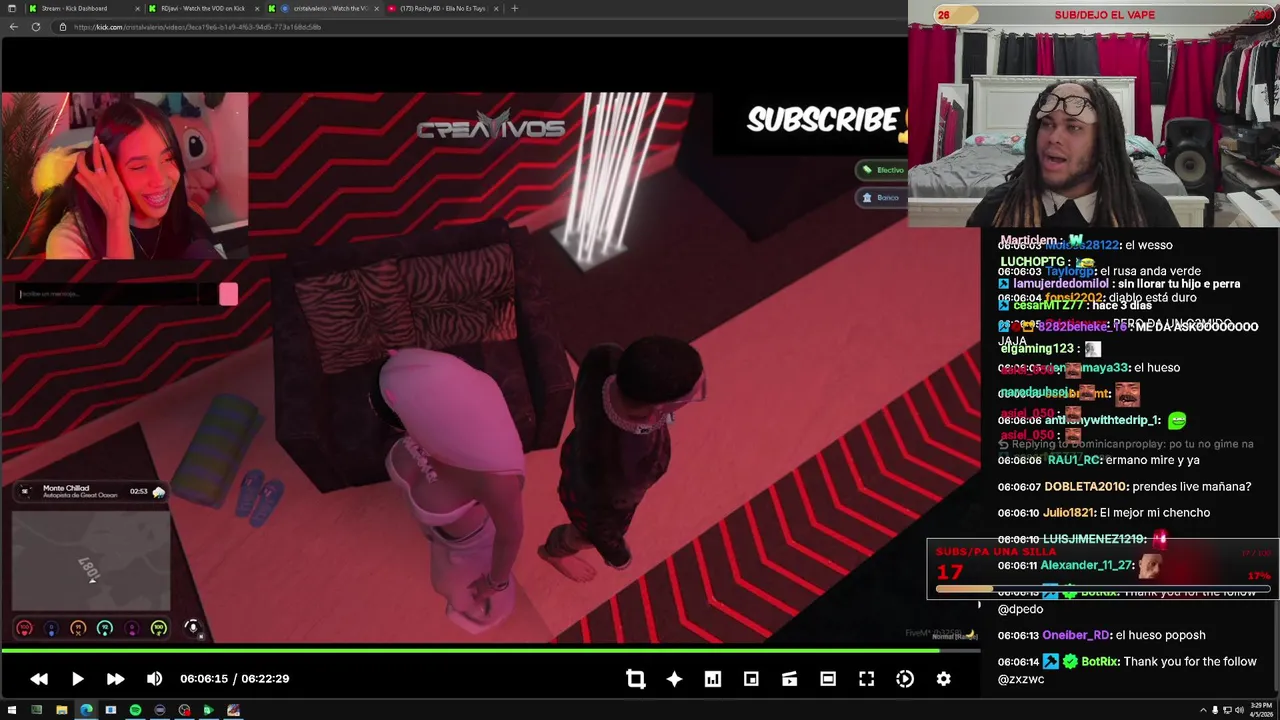Switch to 'Rochy RD - Ella No Es Tuya' tab
This screenshot has height=720, width=1280.
[x=443, y=8]
